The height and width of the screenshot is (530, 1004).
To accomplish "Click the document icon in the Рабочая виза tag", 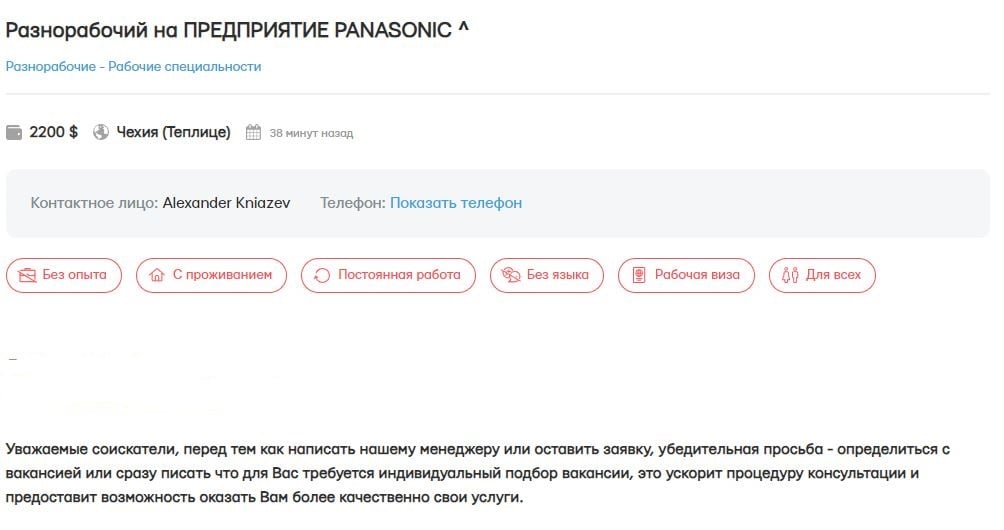I will pyautogui.click(x=638, y=275).
